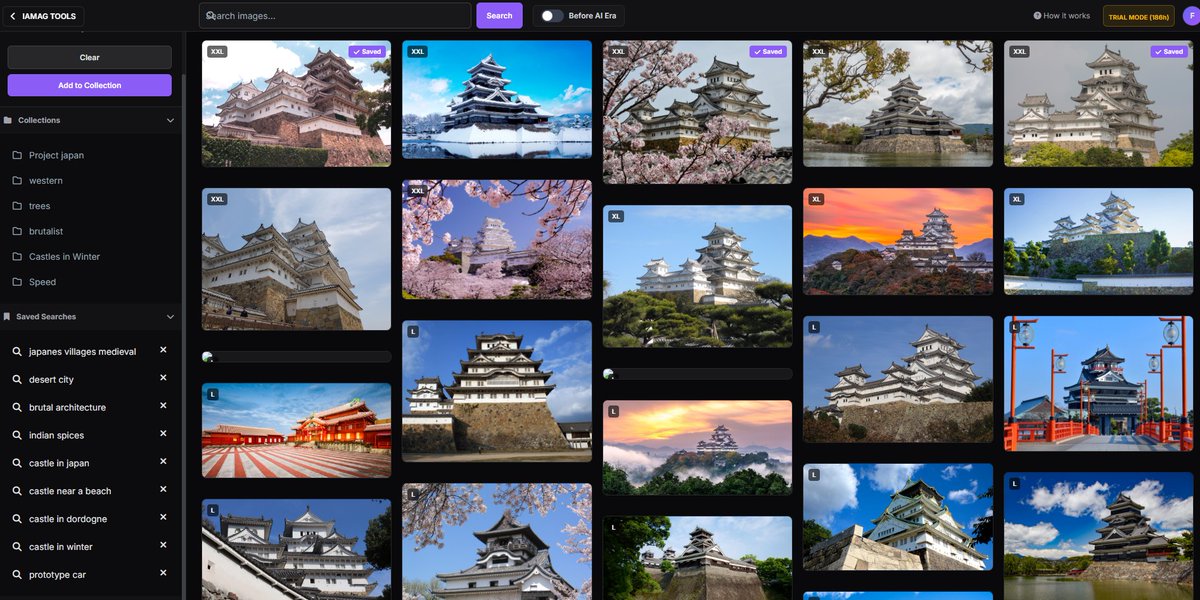
Task: Delete the 'castle in dordogne' saved search
Action: point(163,518)
